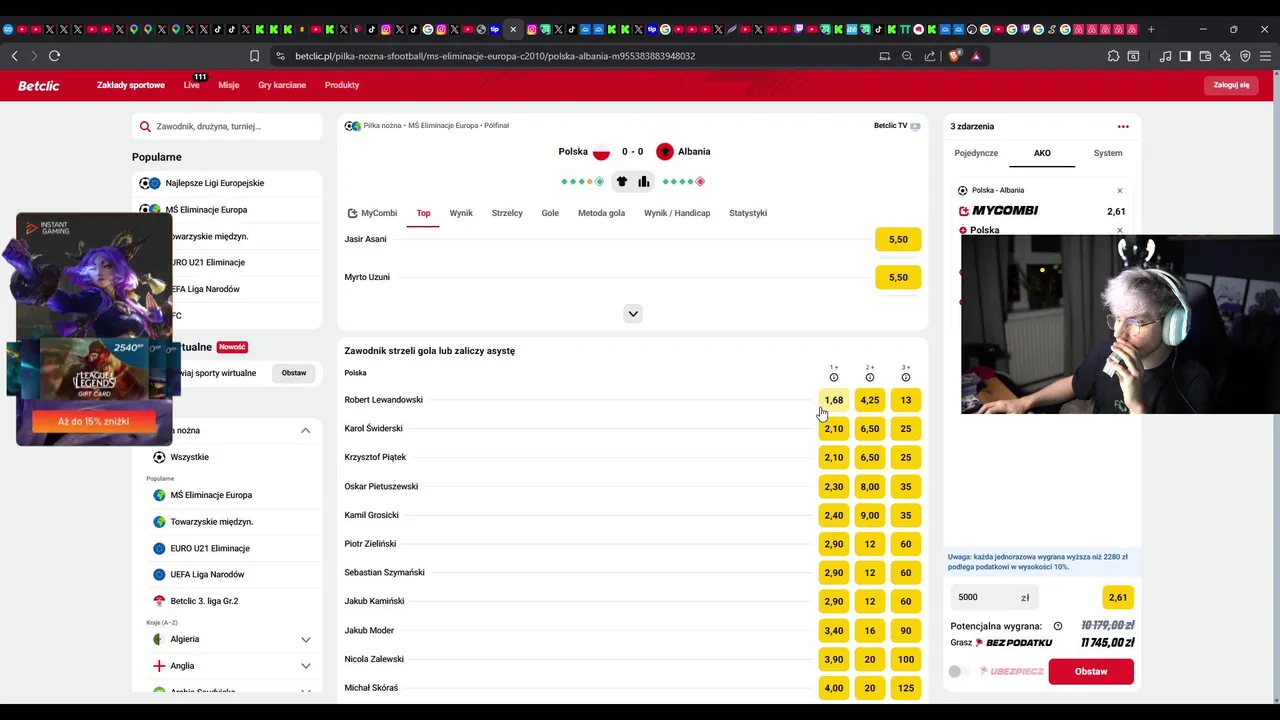Image resolution: width=1280 pixels, height=720 pixels.
Task: Open Betclic 3. liga Gr.2
Action: pyautogui.click(x=228, y=601)
